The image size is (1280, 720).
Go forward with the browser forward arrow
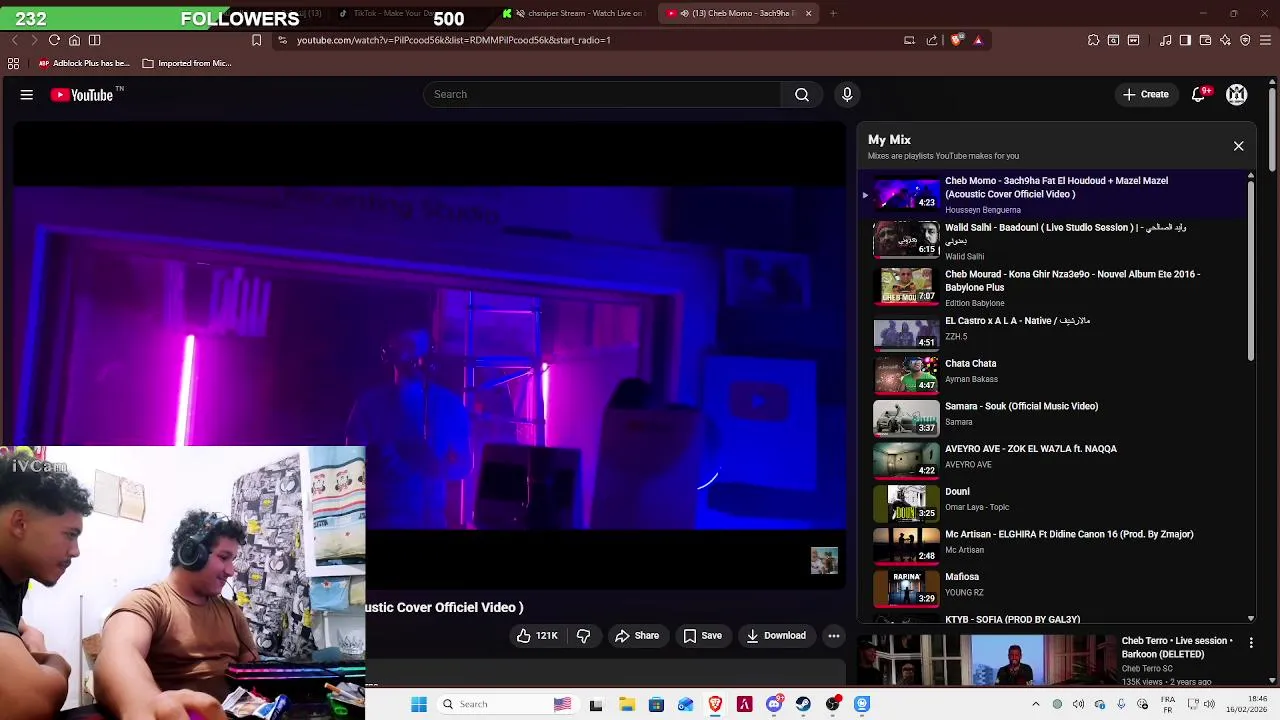point(34,40)
